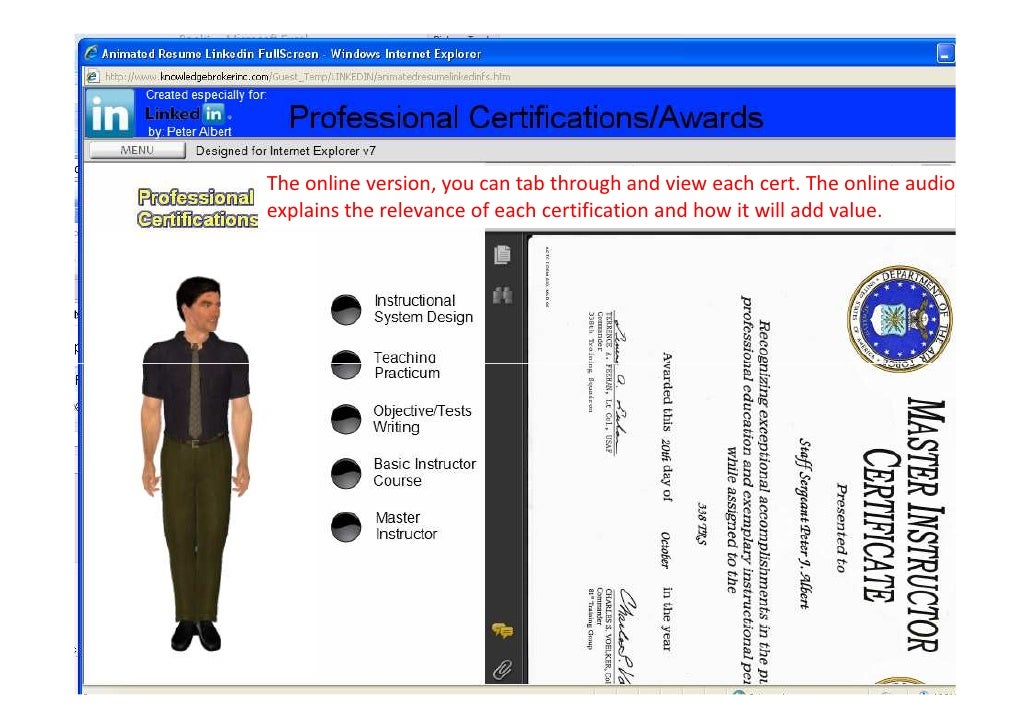Click the Objective/Tests Writing label
Viewport: 1030px width, 728px height.
point(422,419)
